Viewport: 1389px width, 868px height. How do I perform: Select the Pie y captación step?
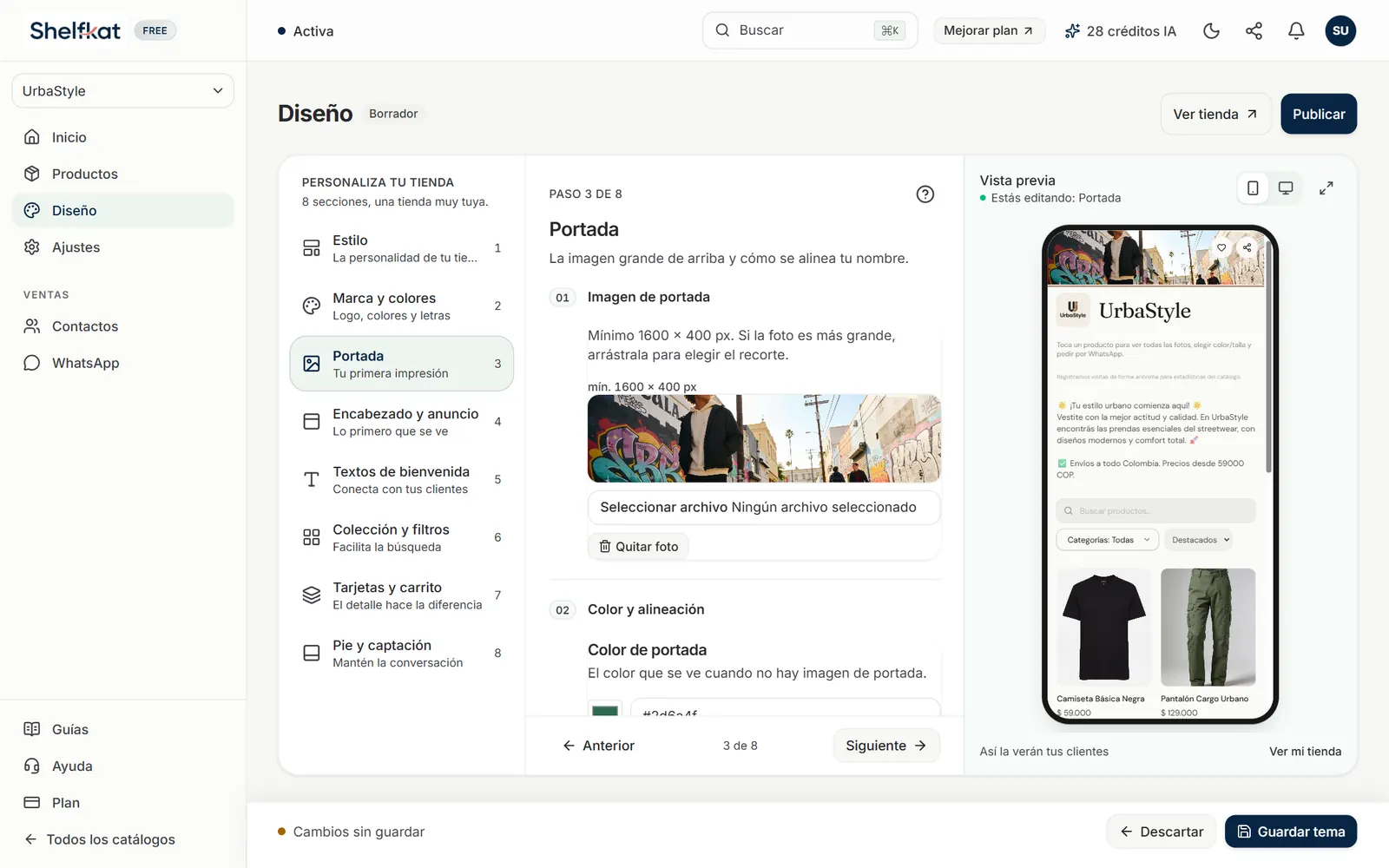click(x=401, y=654)
